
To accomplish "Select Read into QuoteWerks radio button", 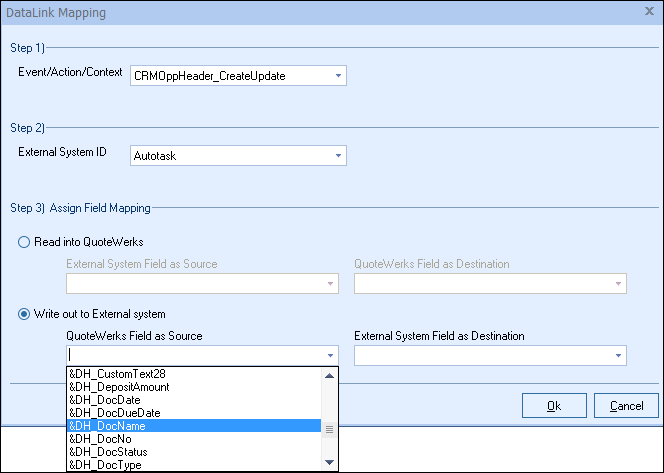I will pyautogui.click(x=26, y=241).
